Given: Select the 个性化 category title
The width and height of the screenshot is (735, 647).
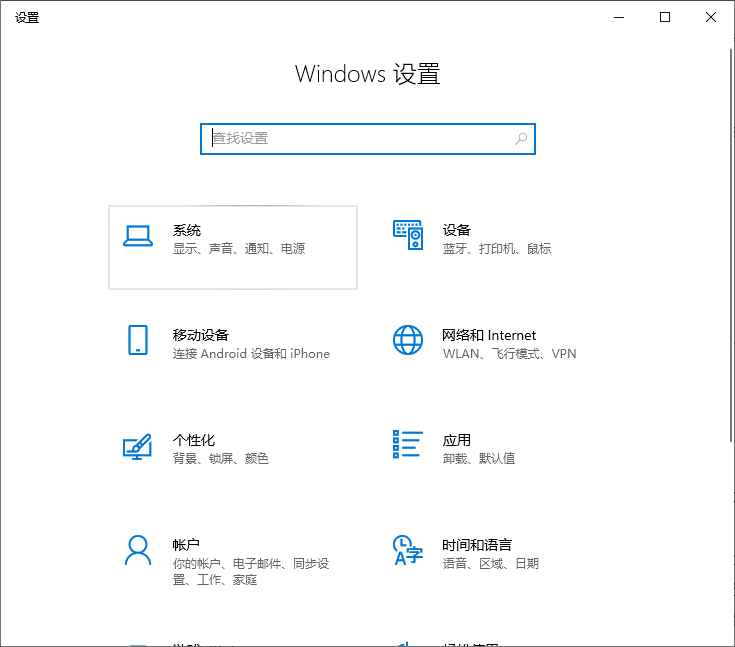Looking at the screenshot, I should click(x=194, y=440).
